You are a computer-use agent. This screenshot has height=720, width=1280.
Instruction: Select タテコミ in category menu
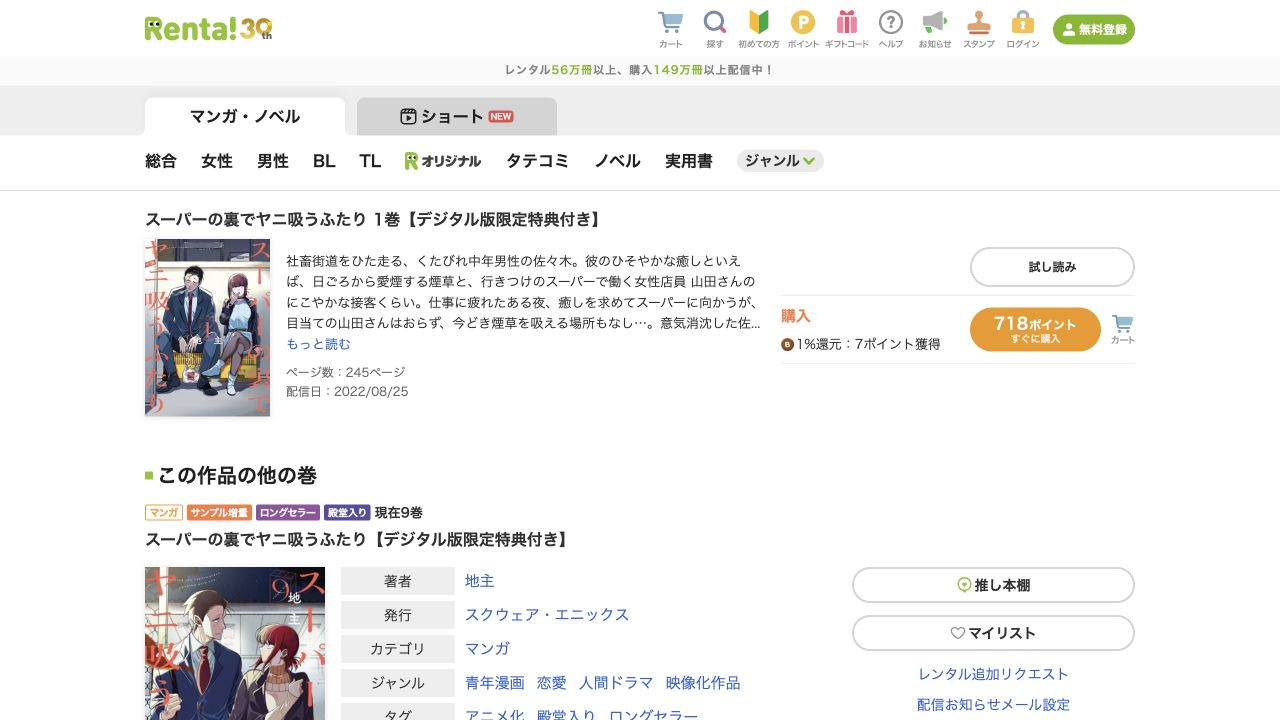pyautogui.click(x=538, y=161)
